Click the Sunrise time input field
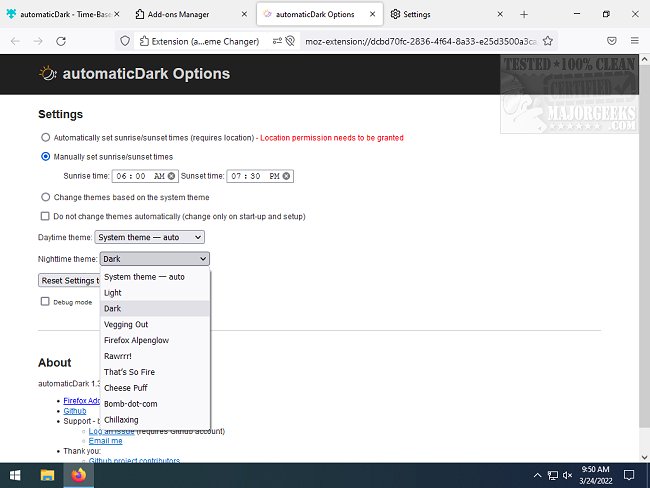The image size is (650, 488). click(145, 176)
